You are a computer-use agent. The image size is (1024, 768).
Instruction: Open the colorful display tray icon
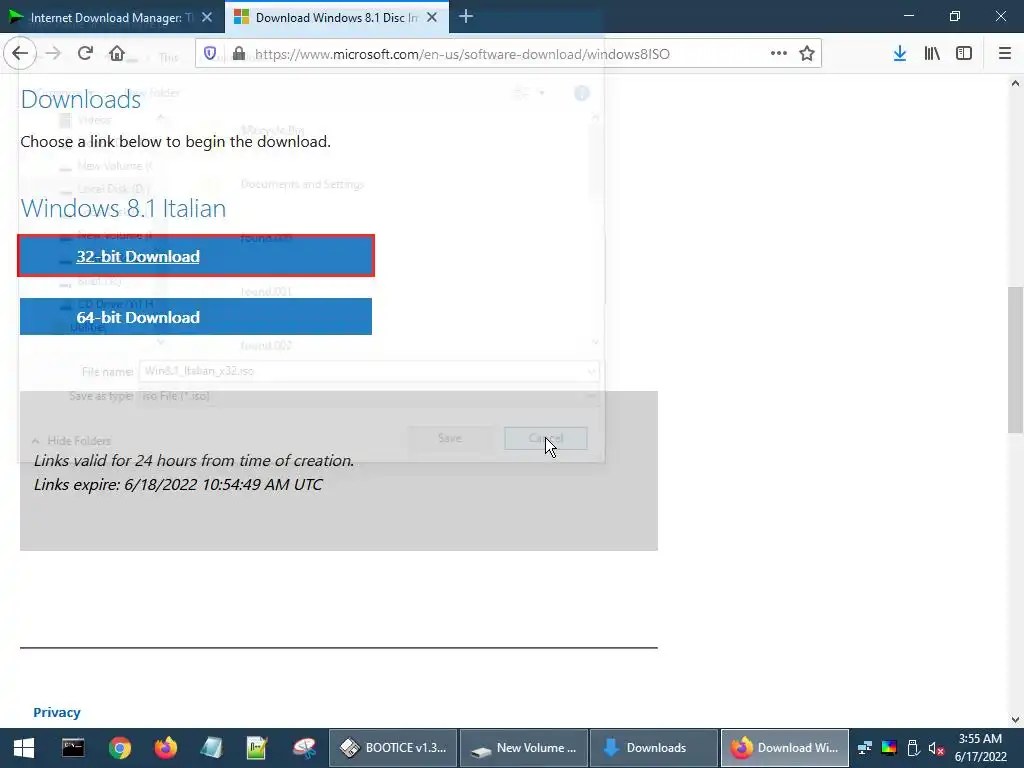click(x=889, y=748)
